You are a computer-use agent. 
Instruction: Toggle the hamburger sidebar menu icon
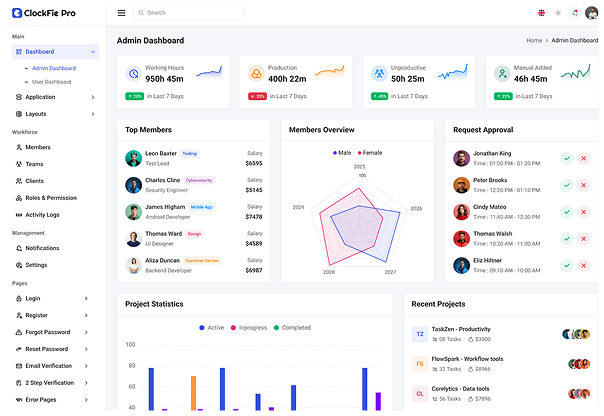pyautogui.click(x=122, y=13)
